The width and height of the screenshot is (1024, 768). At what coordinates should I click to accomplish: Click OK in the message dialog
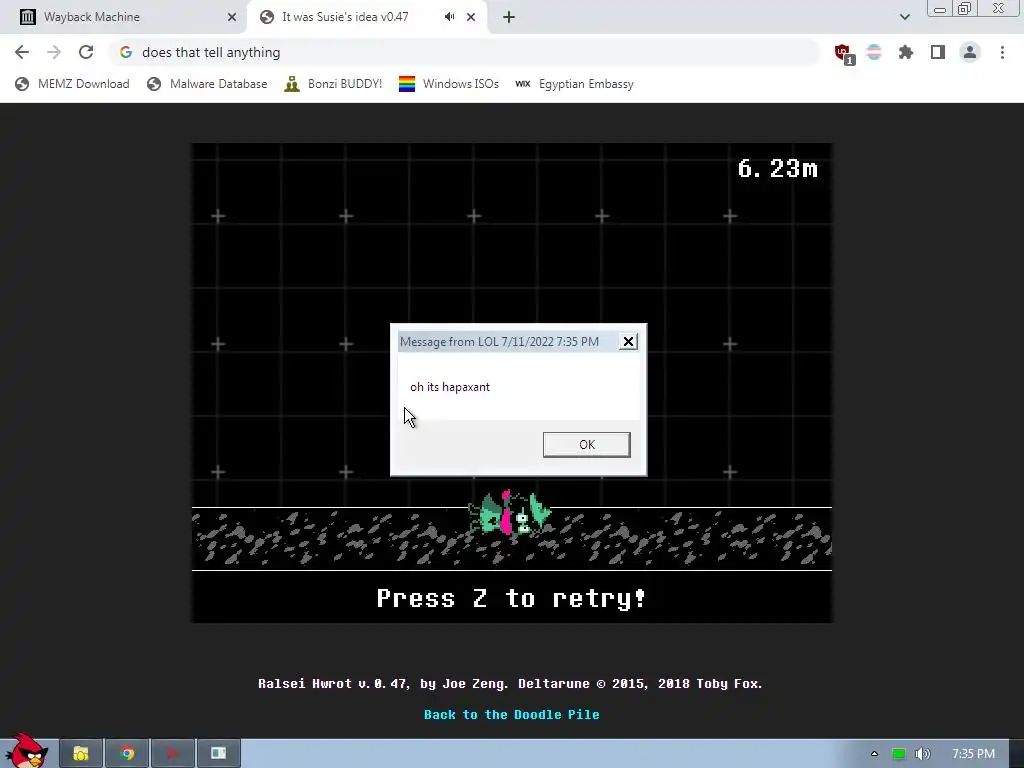pos(586,445)
